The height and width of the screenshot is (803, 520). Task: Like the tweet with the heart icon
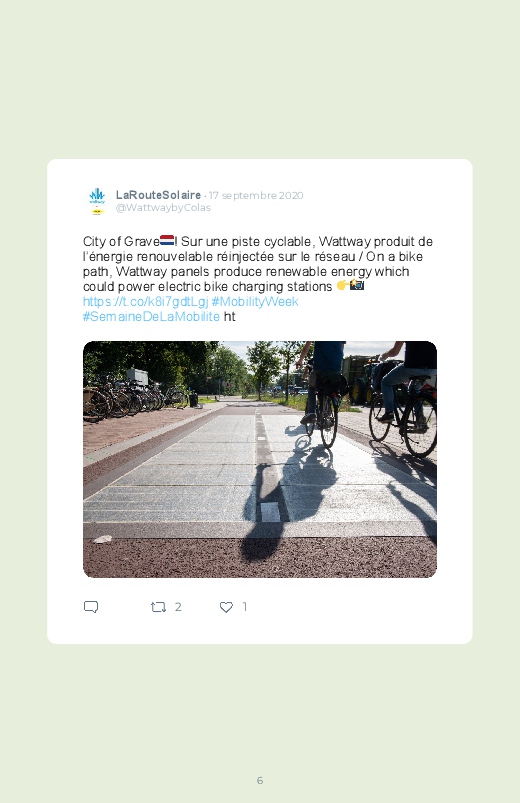226,607
